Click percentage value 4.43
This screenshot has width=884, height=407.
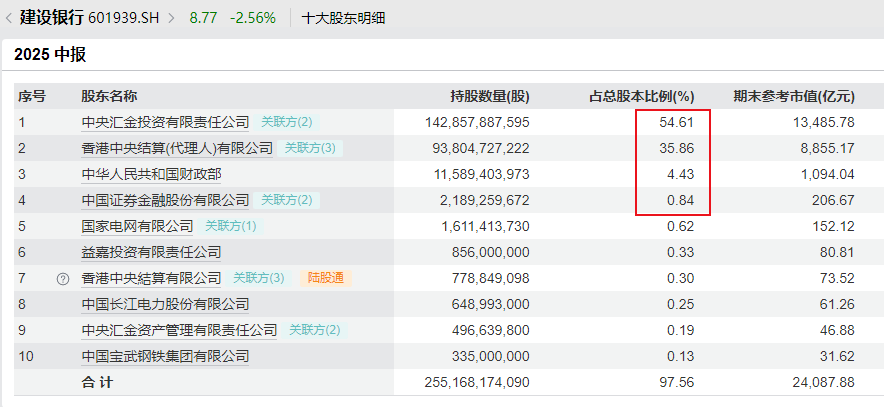pos(680,174)
